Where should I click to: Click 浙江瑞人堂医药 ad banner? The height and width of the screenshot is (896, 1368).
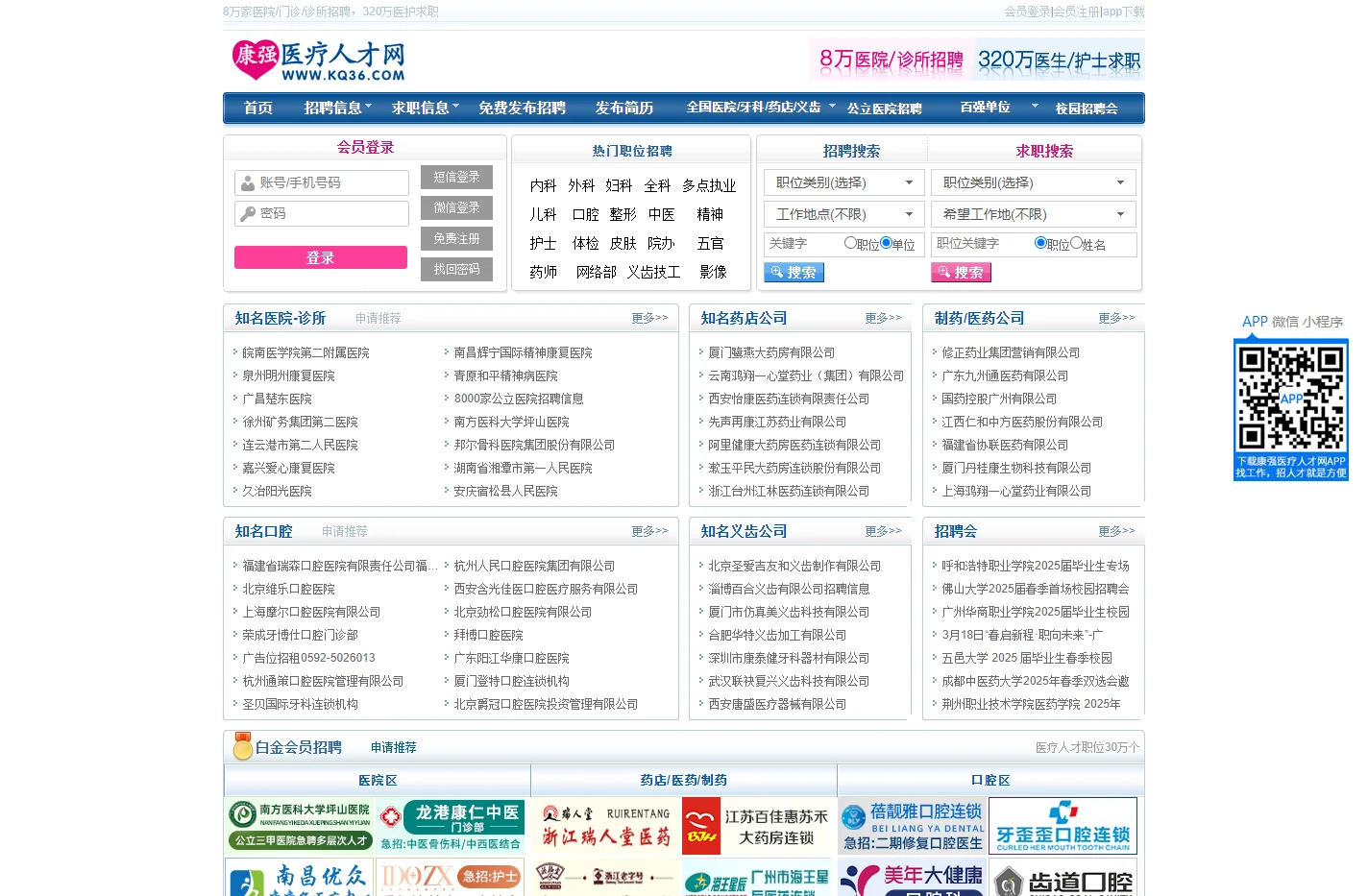[x=605, y=826]
